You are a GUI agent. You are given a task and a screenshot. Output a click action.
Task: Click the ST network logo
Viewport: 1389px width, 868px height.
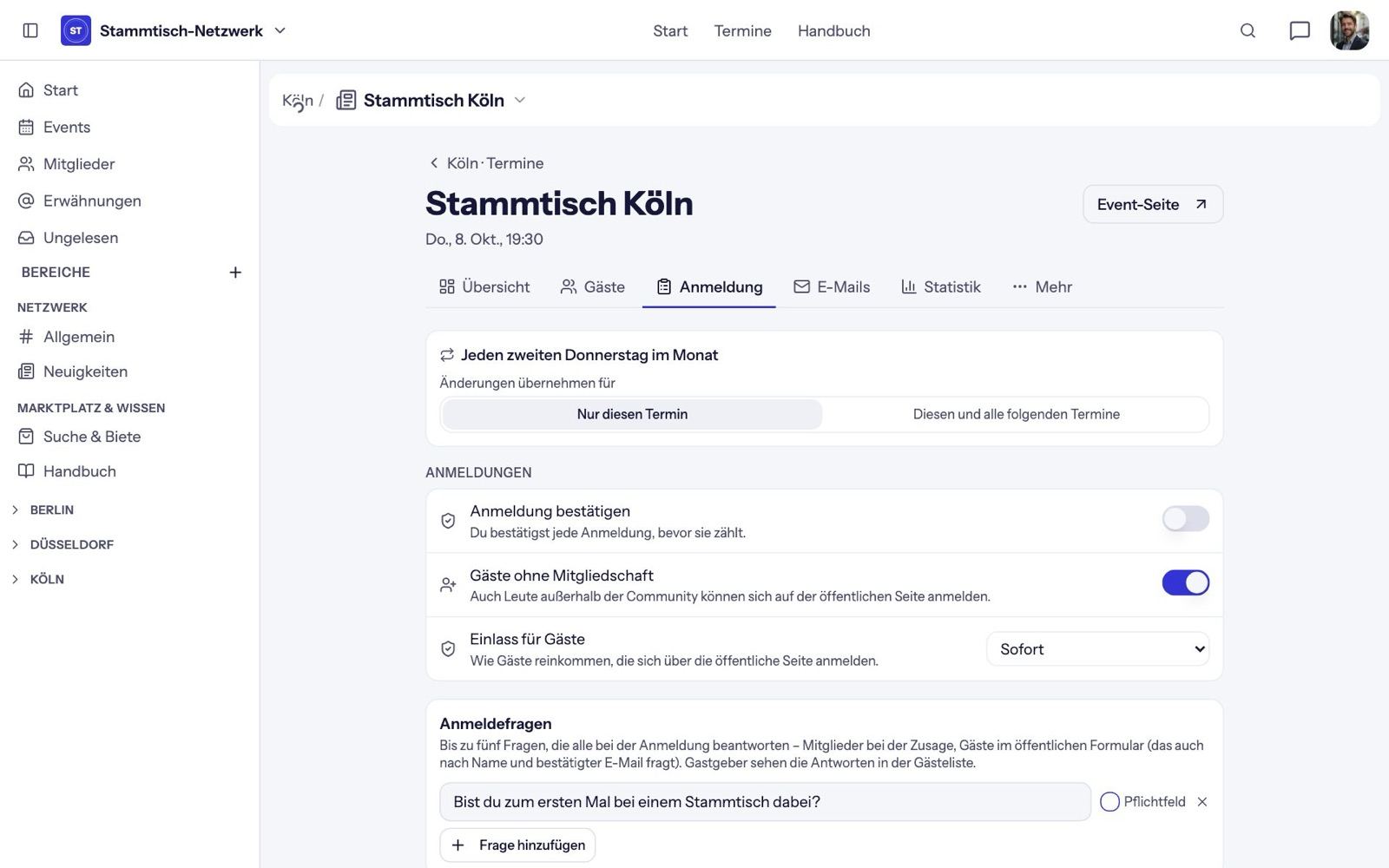pos(76,30)
